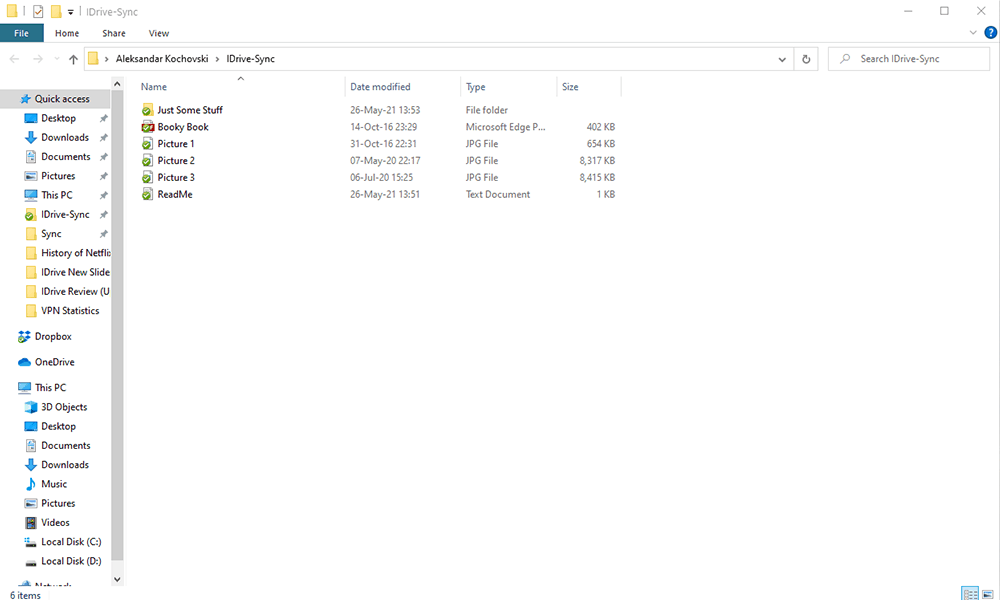The width and height of the screenshot is (1000, 600).
Task: Open pinned This PC in Quick access
Action: [48, 195]
